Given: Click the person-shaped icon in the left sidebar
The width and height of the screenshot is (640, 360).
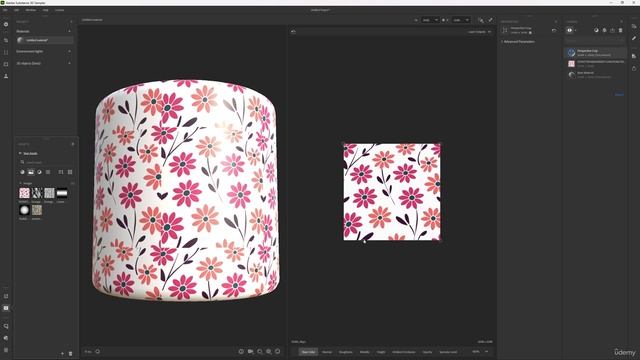Looking at the screenshot, I should pyautogui.click(x=6, y=76).
